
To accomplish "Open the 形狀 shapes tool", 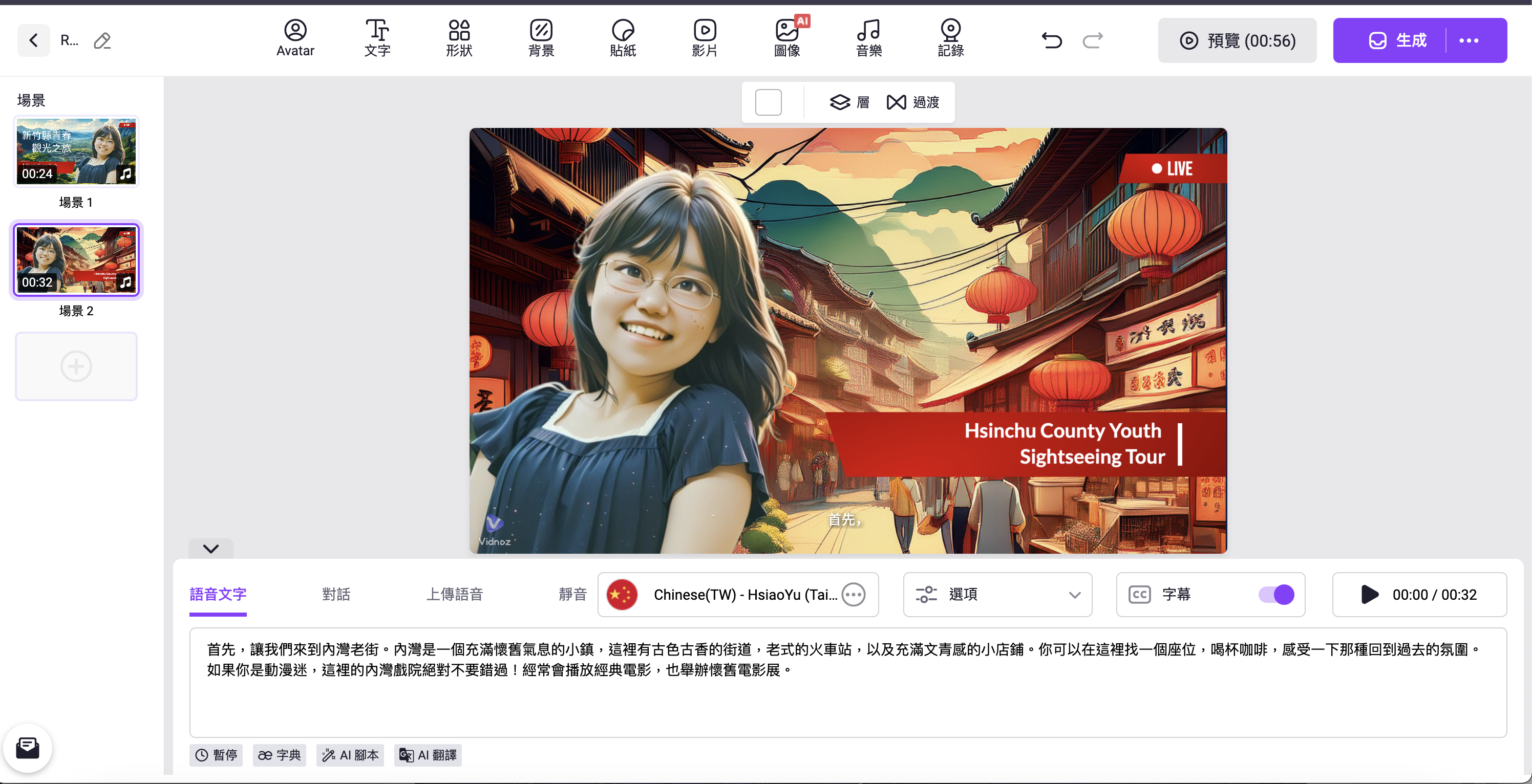I will tap(459, 38).
